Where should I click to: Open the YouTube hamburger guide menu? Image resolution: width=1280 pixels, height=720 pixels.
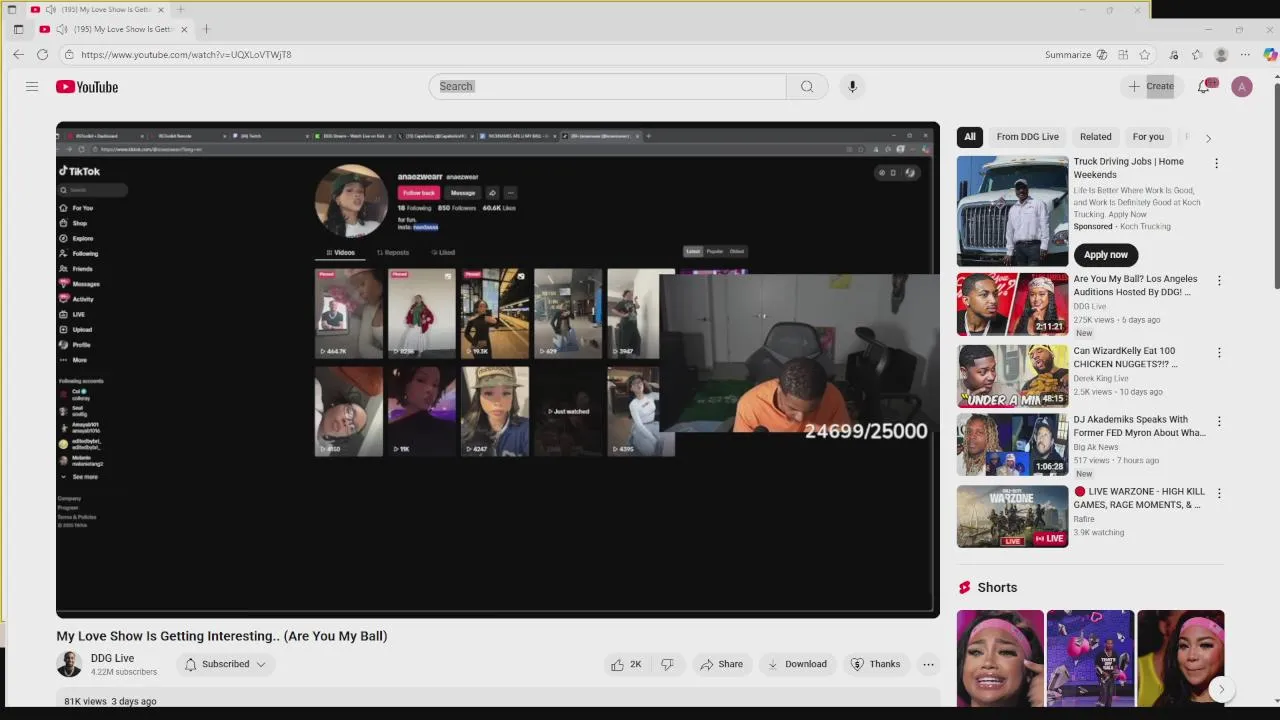(x=32, y=87)
